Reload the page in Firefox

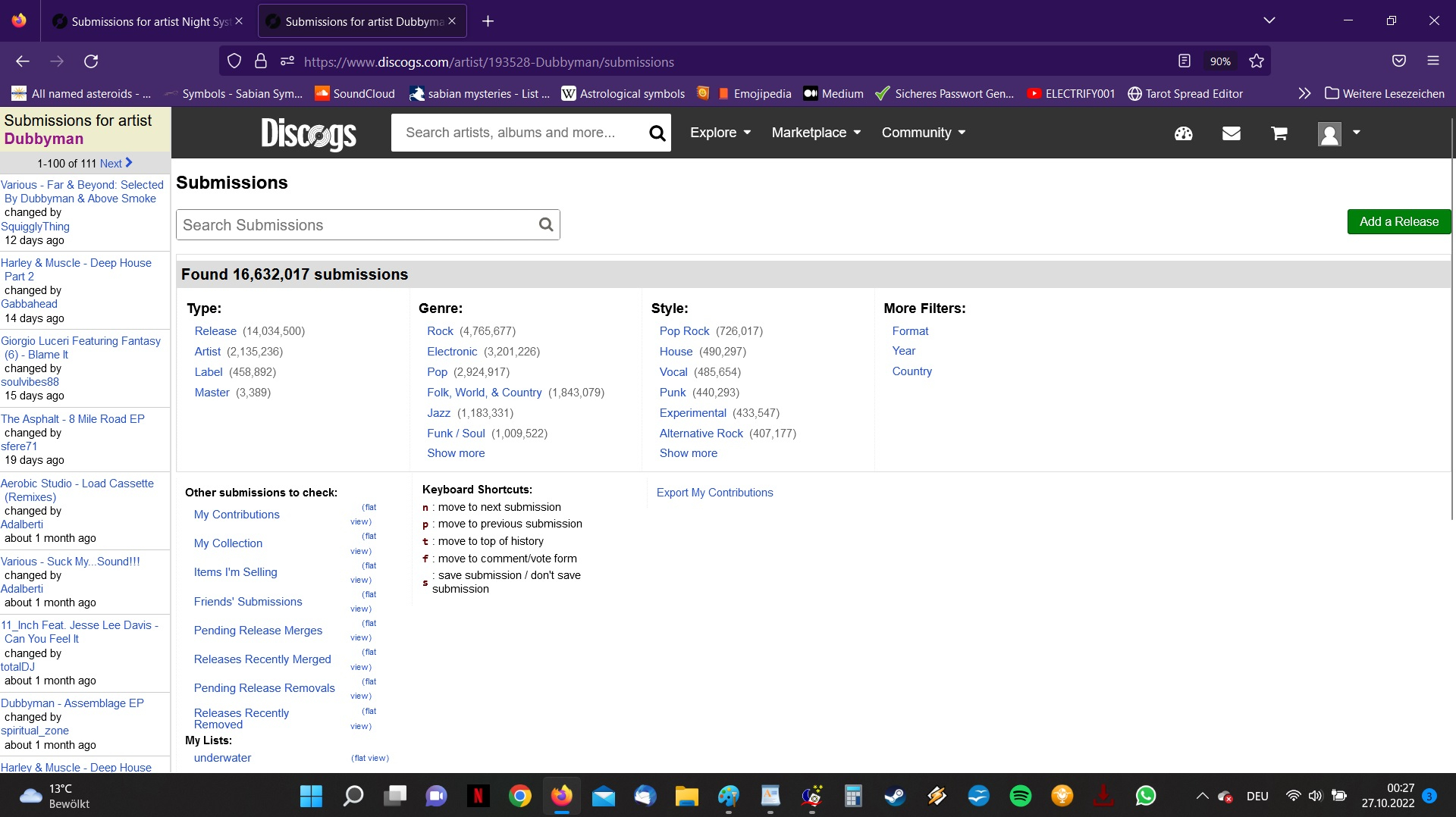(91, 61)
